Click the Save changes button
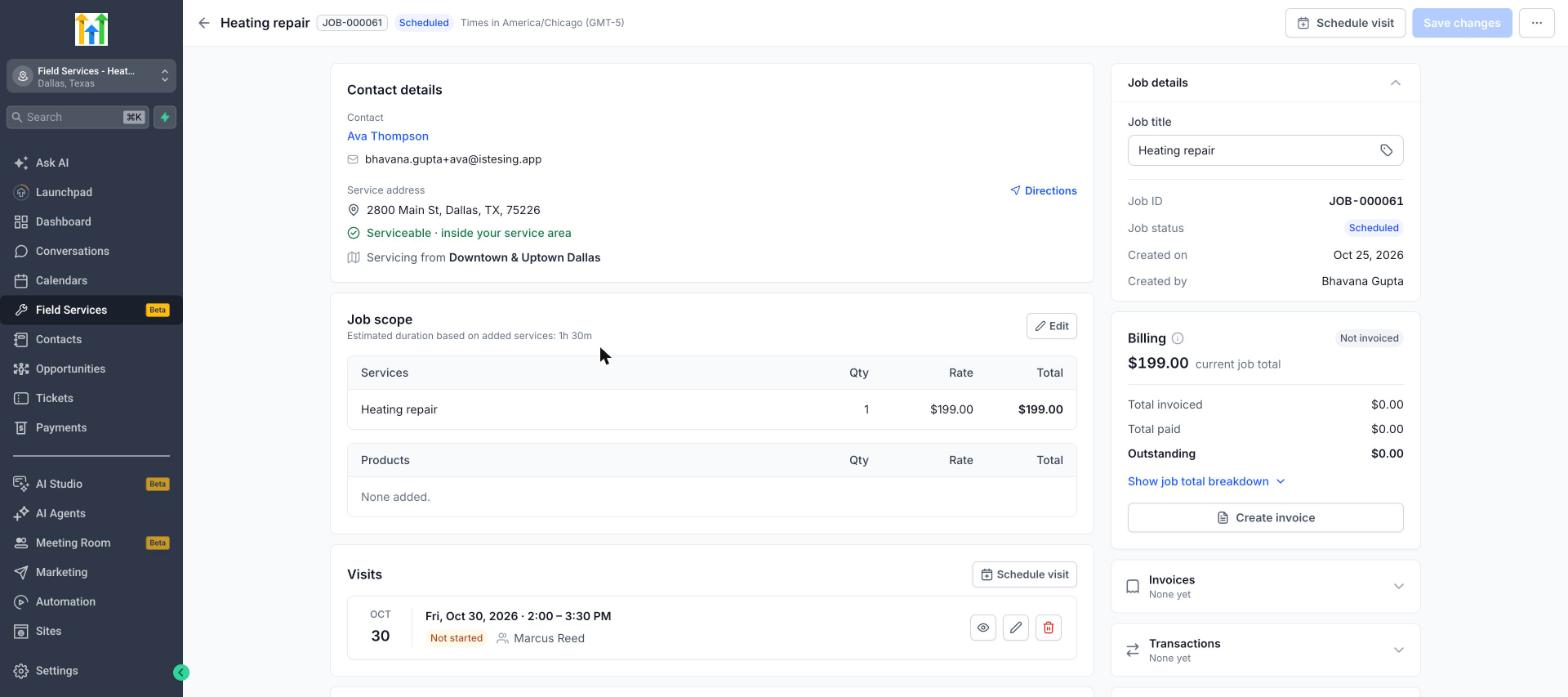This screenshot has width=1568, height=697. tap(1461, 23)
